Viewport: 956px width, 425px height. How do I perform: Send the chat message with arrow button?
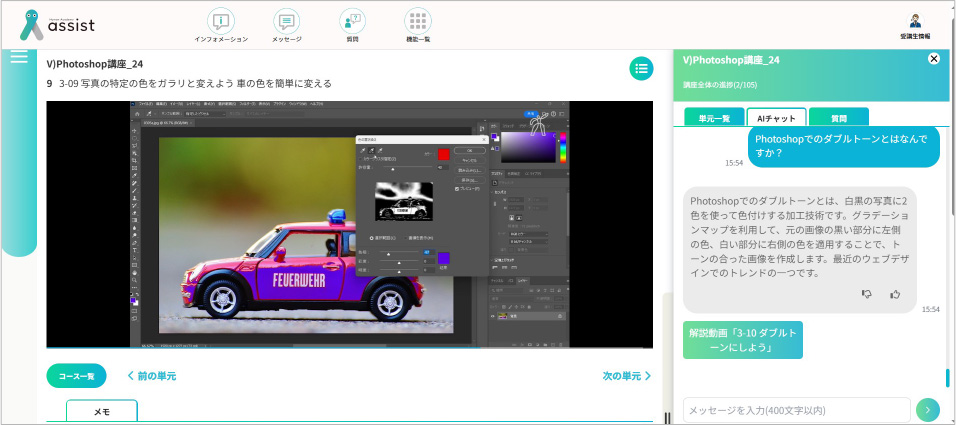[930, 409]
